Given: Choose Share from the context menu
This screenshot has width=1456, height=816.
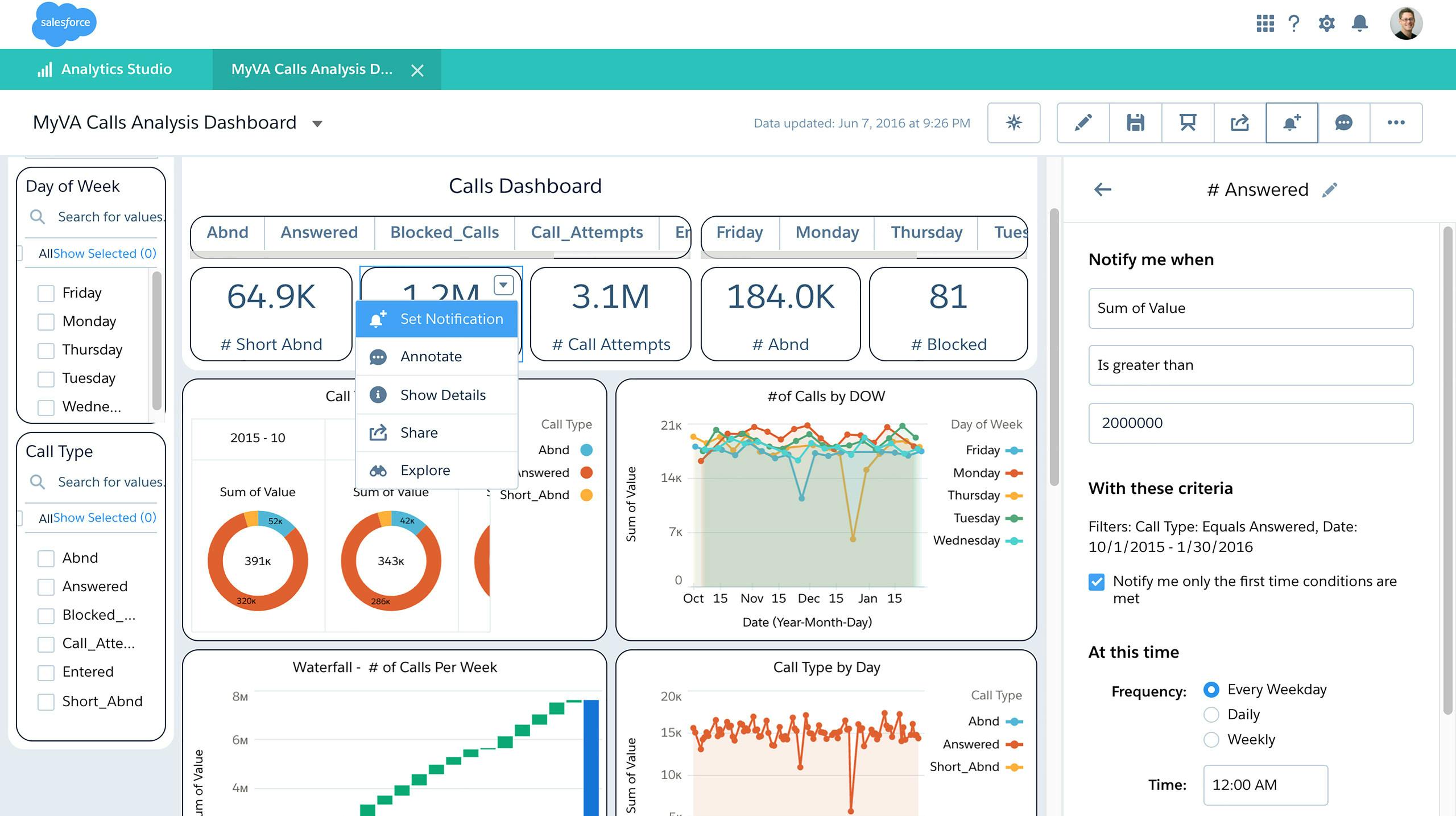Looking at the screenshot, I should coord(437,432).
